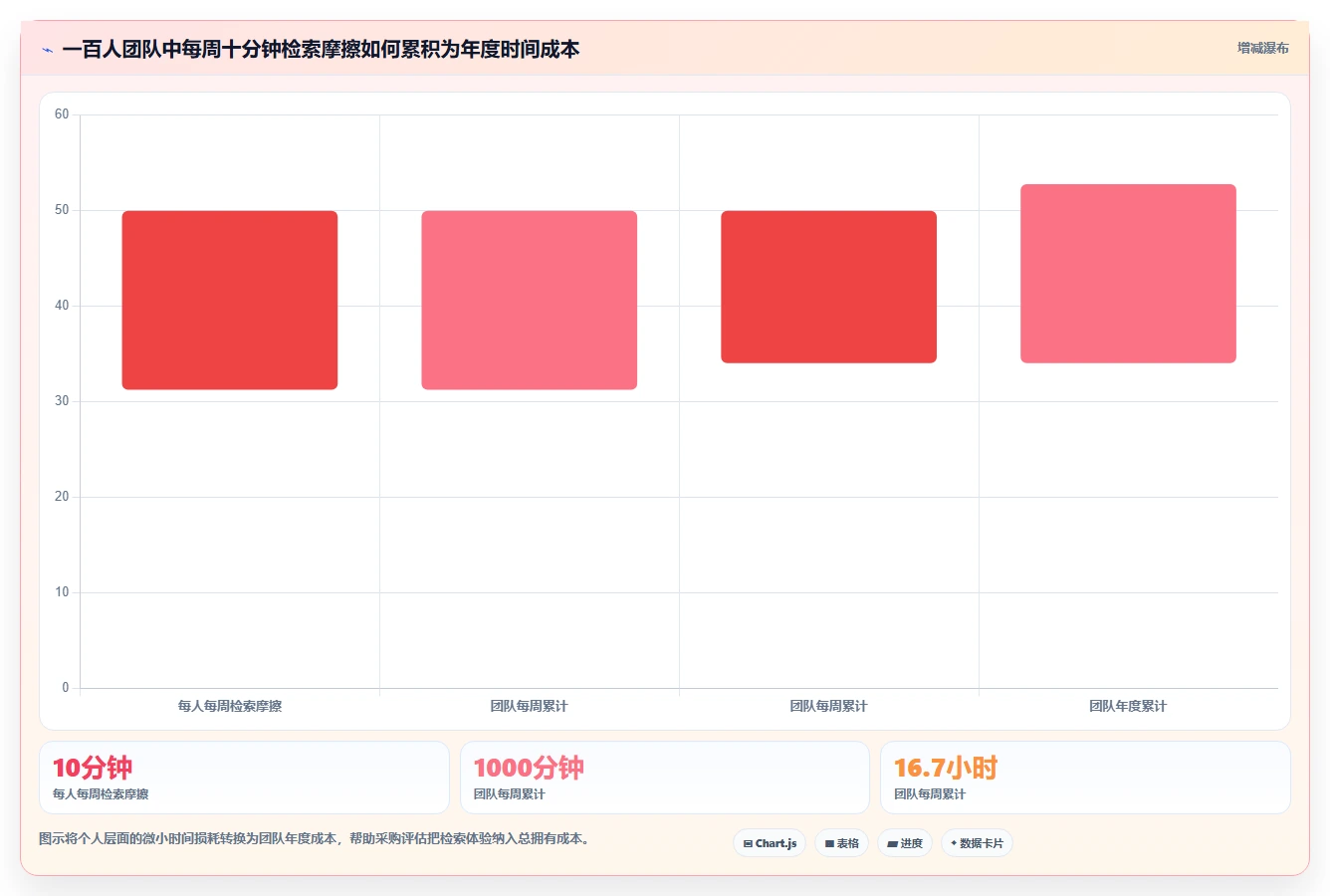The height and width of the screenshot is (896, 1330).
Task: Click the 团队每周累计 caption under 16.7小时
Action: click(x=930, y=794)
